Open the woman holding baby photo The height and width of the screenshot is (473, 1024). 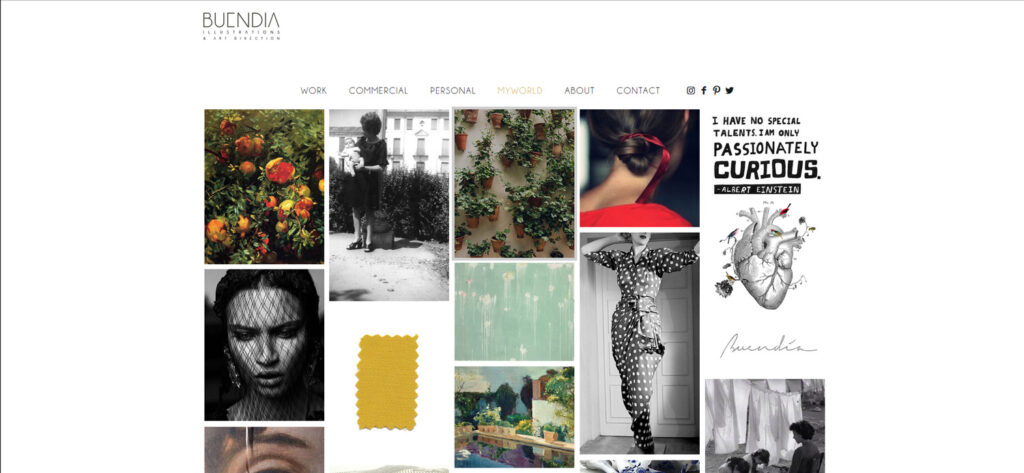click(389, 204)
